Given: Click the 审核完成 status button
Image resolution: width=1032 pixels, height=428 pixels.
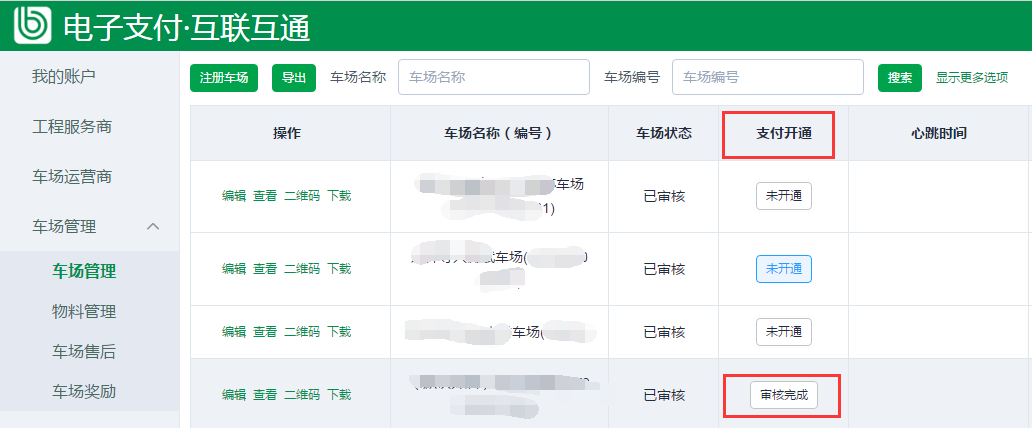Looking at the screenshot, I should tap(783, 396).
